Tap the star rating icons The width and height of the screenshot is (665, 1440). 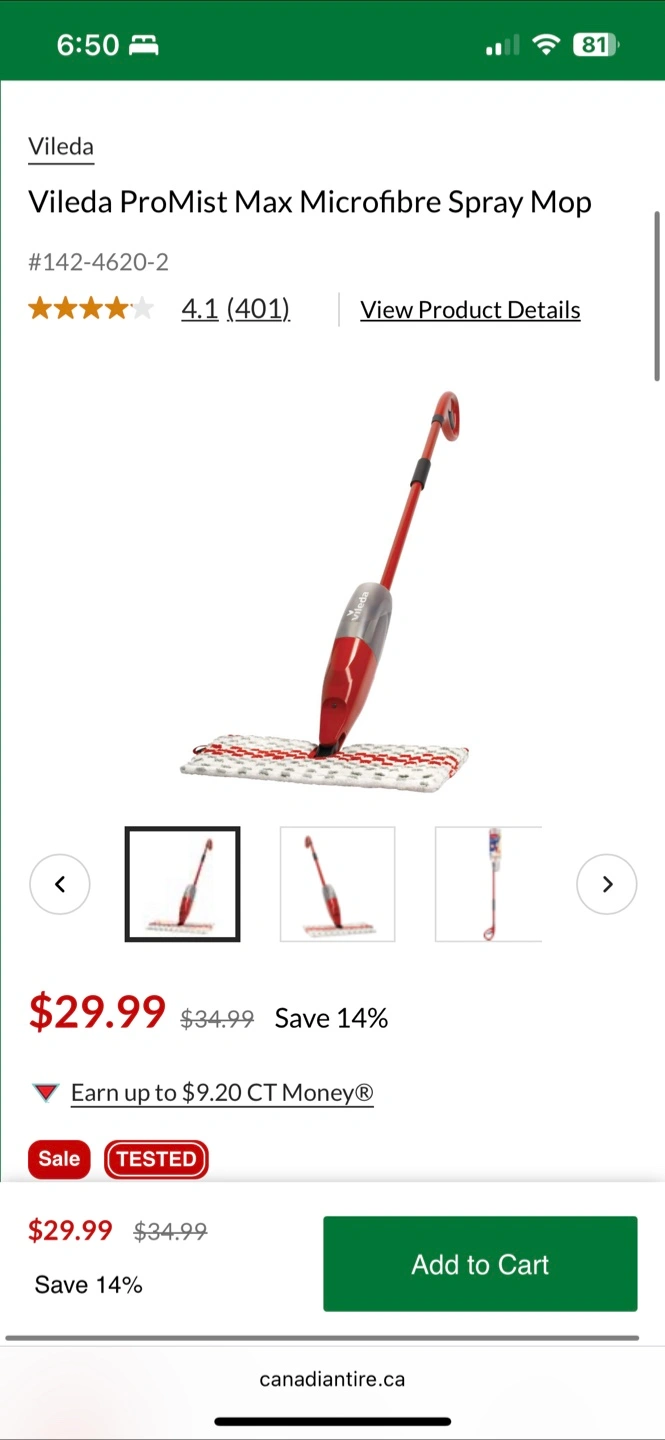pos(91,308)
